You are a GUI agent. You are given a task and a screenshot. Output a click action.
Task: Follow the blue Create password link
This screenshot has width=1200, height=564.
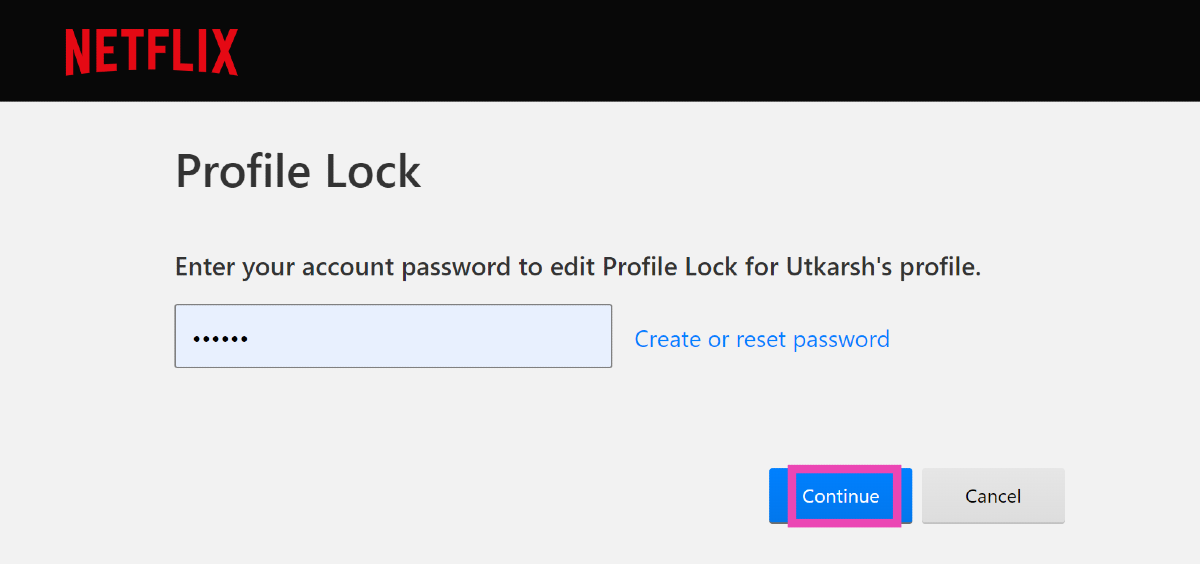(762, 339)
